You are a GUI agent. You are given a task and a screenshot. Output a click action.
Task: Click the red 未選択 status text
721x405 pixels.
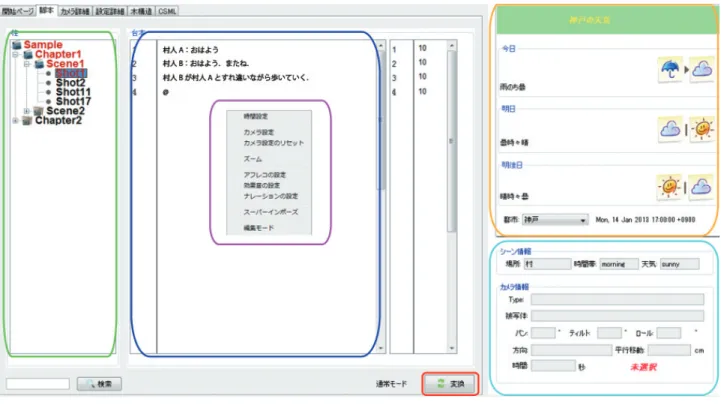click(x=643, y=367)
